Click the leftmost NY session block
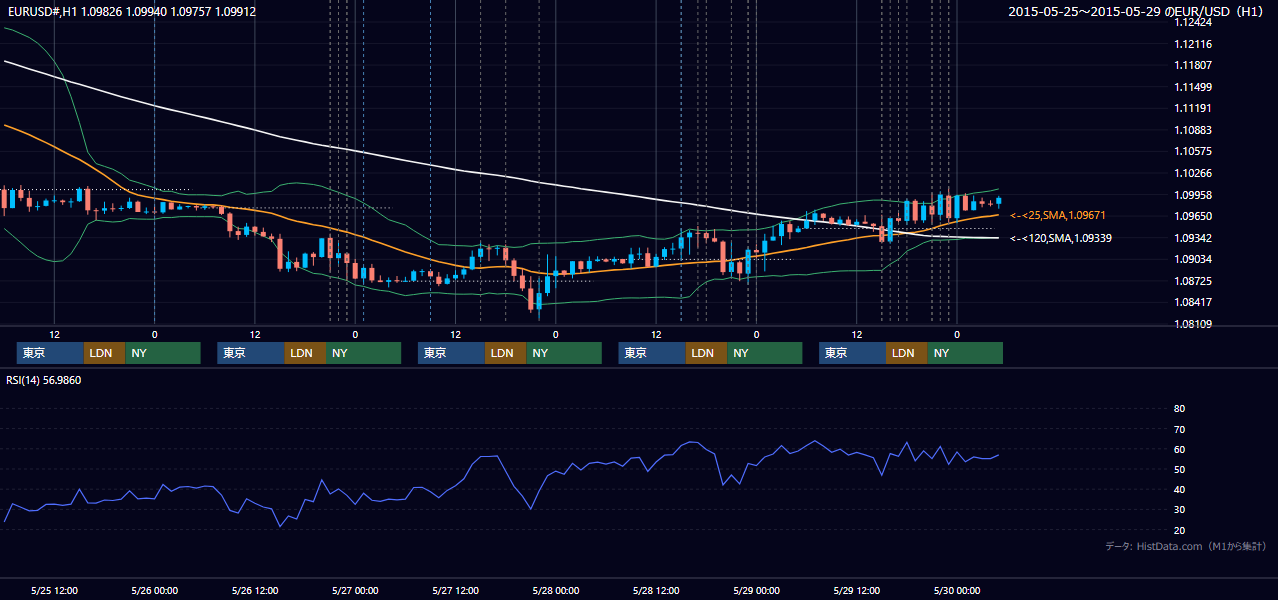 coord(162,353)
